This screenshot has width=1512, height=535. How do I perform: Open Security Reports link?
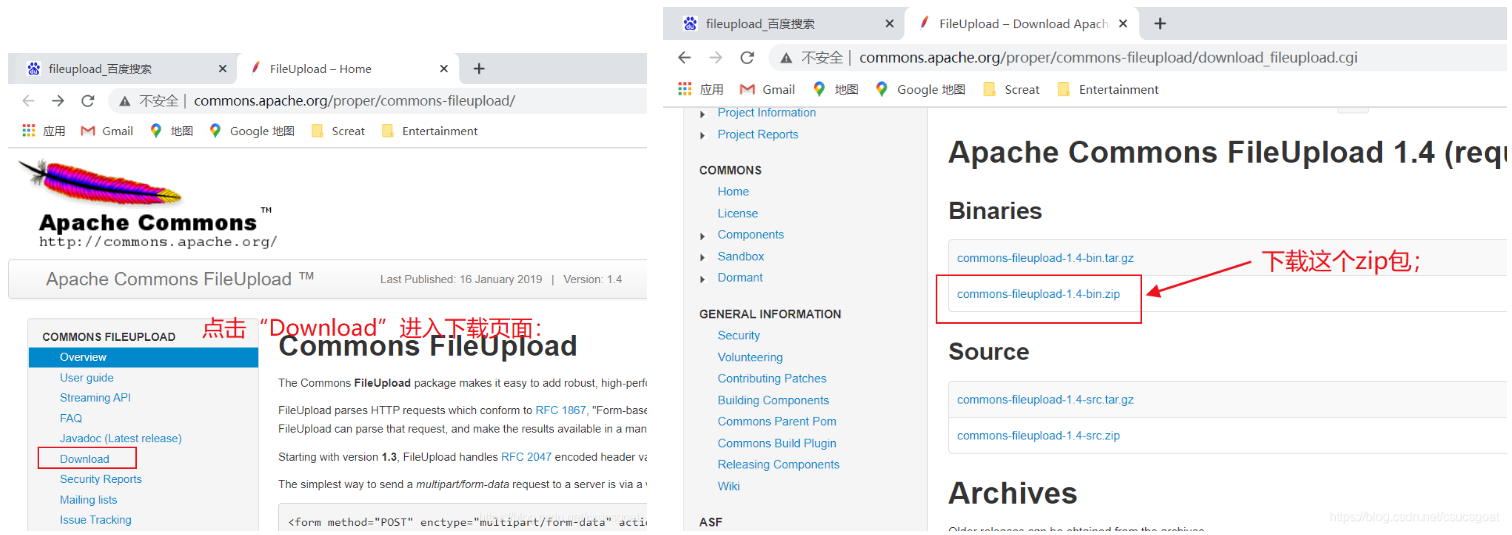(101, 479)
